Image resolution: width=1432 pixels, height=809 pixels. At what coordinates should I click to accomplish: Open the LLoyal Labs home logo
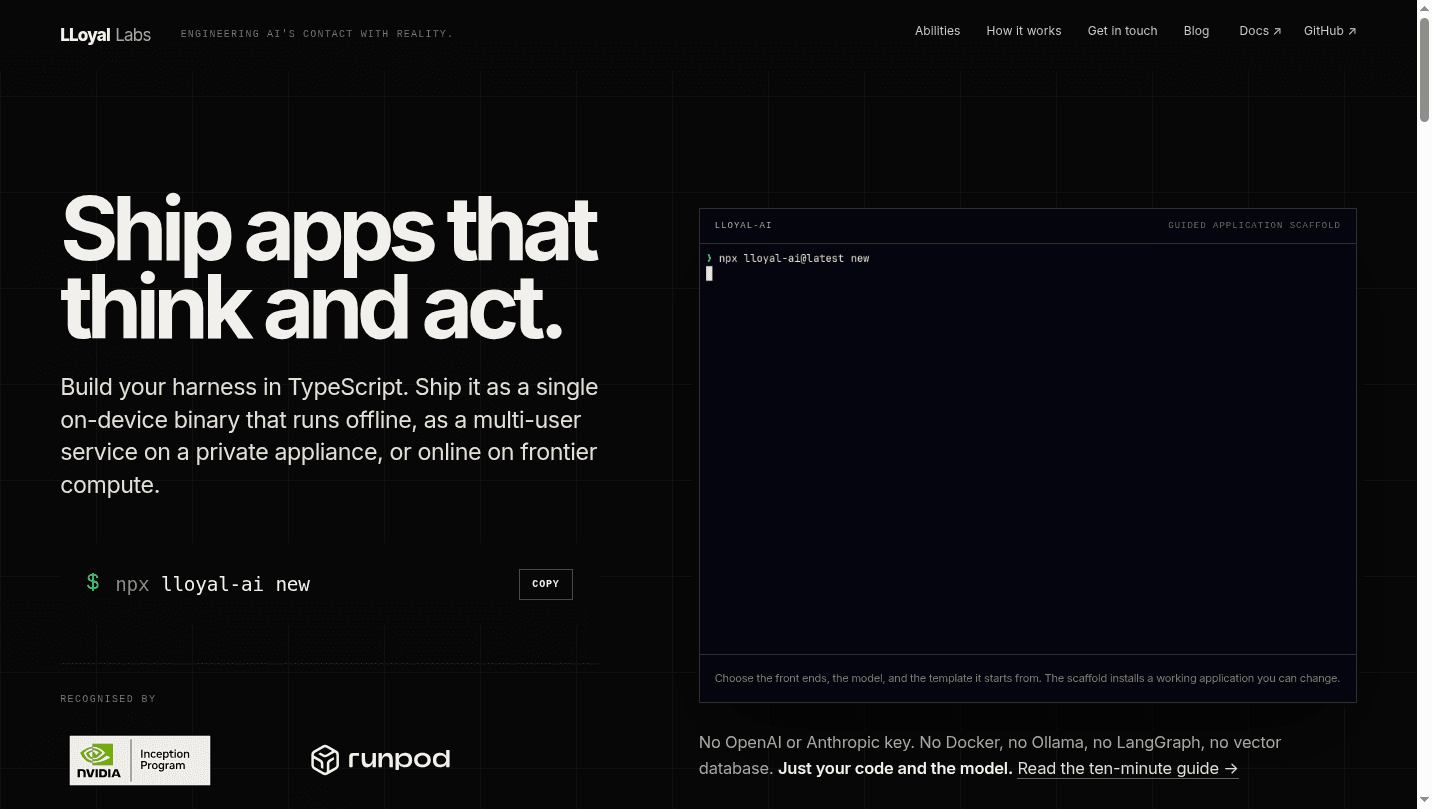105,34
